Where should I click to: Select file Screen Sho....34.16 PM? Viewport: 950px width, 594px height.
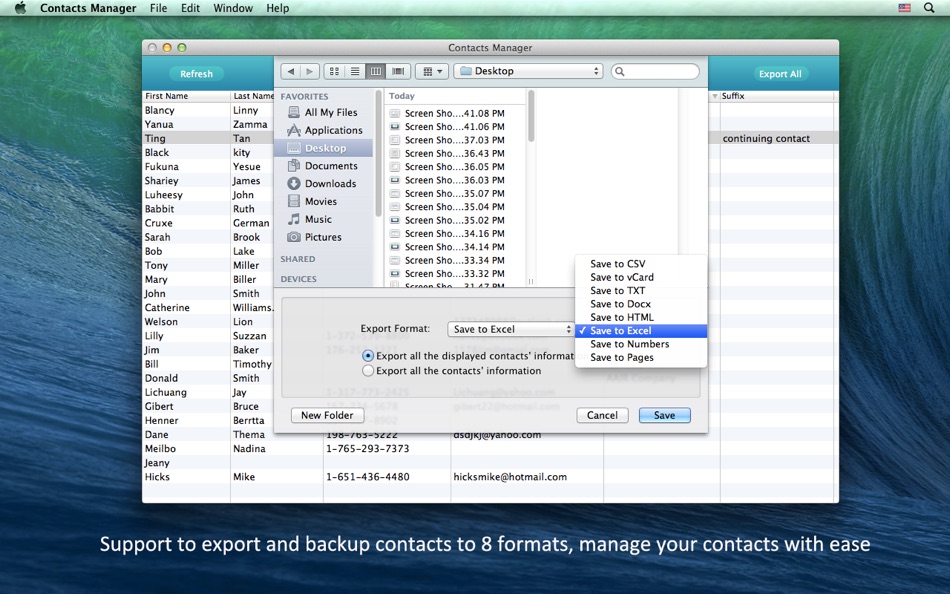pyautogui.click(x=454, y=233)
